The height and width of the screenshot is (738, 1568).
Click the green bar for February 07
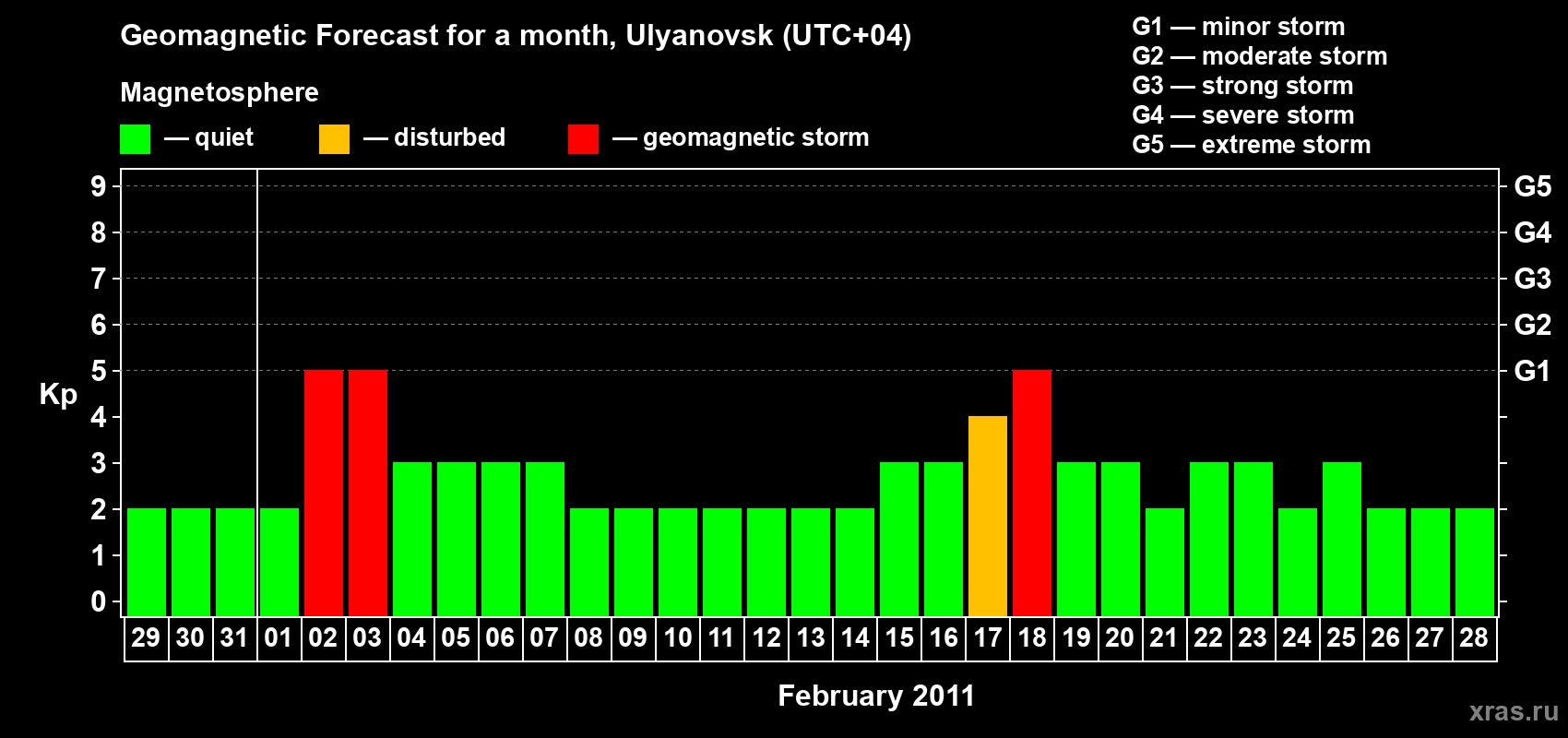pyautogui.click(x=545, y=539)
